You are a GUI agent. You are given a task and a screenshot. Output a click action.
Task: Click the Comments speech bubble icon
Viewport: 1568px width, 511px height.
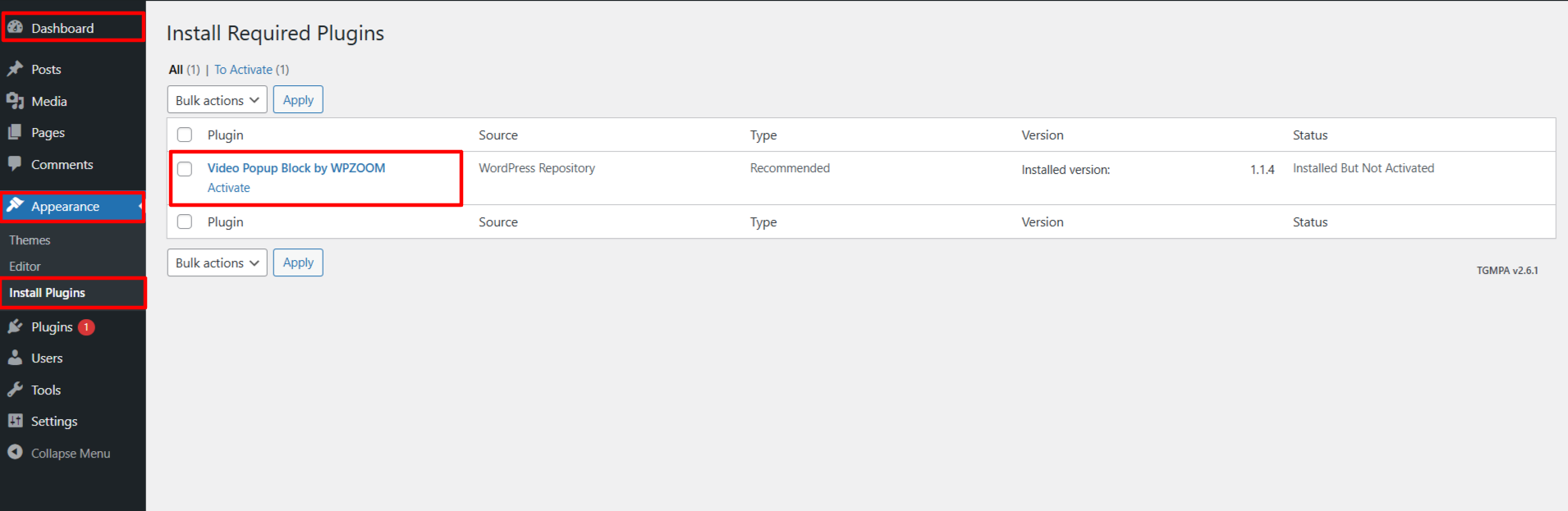click(x=15, y=164)
